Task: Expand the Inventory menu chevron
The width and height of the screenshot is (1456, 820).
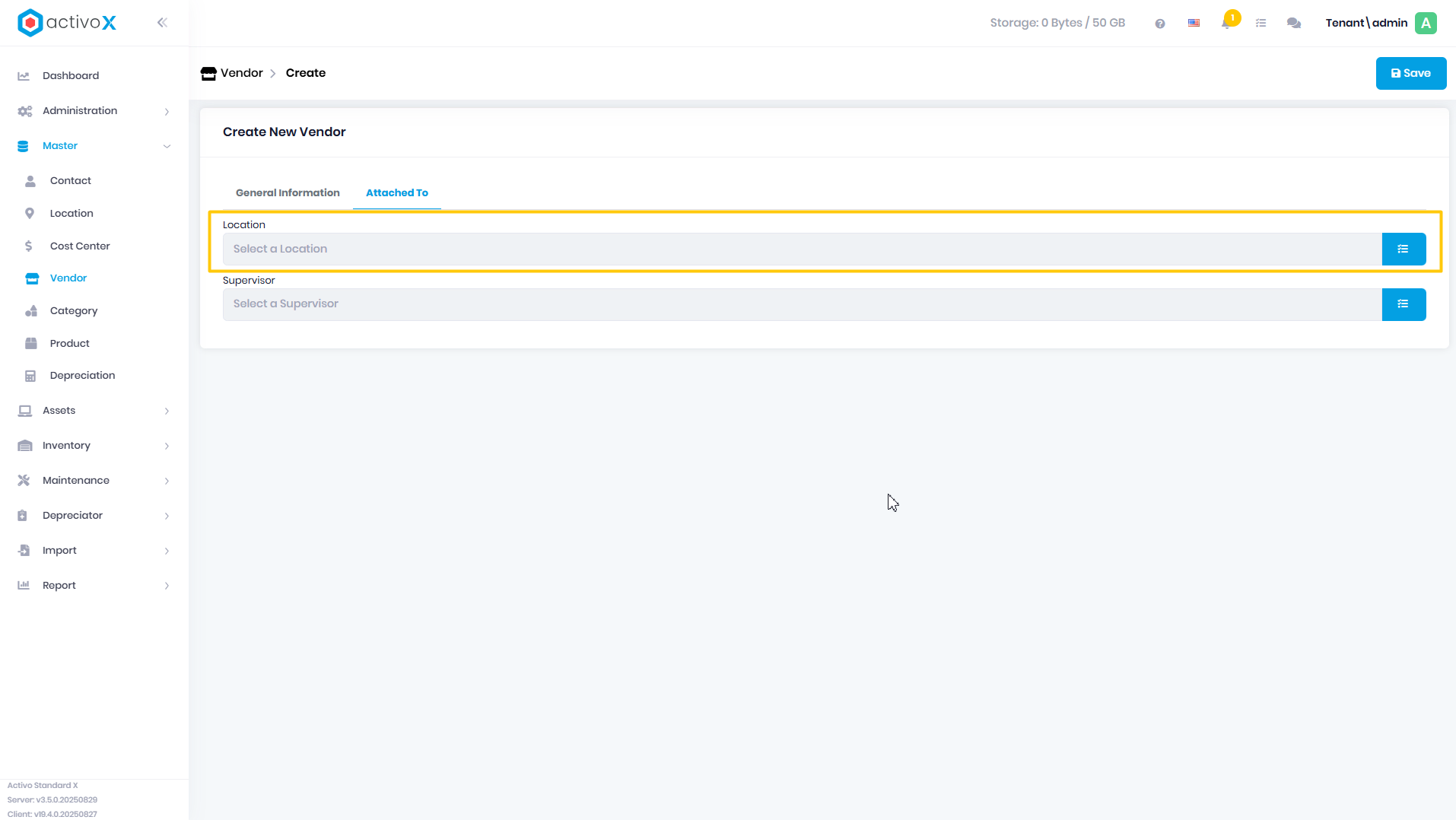Action: coord(167,447)
